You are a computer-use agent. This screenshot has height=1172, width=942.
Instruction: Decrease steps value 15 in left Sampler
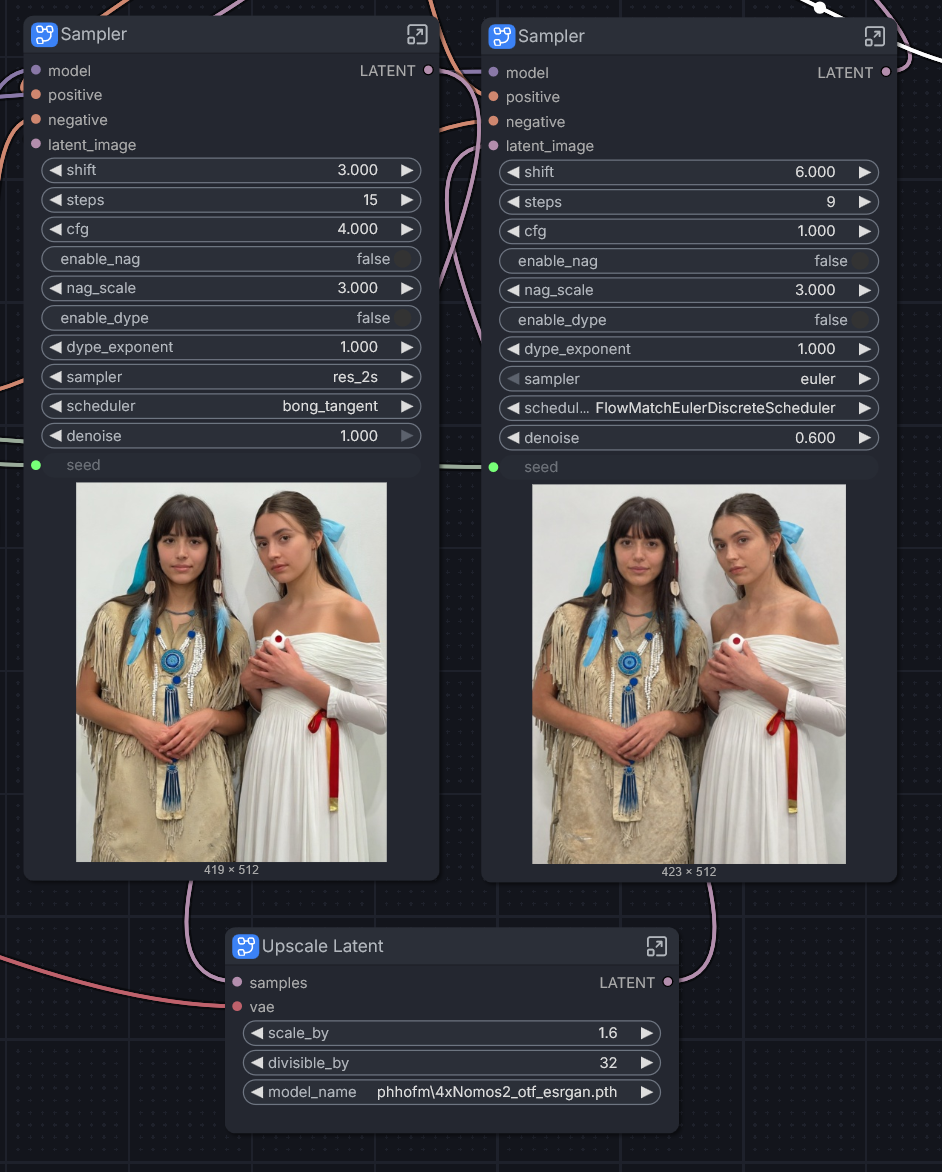point(55,200)
